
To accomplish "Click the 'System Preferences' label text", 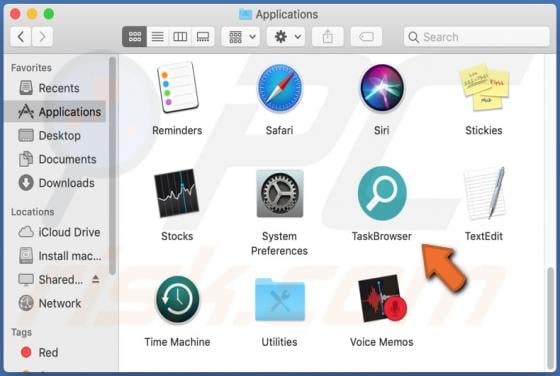I will 279,244.
